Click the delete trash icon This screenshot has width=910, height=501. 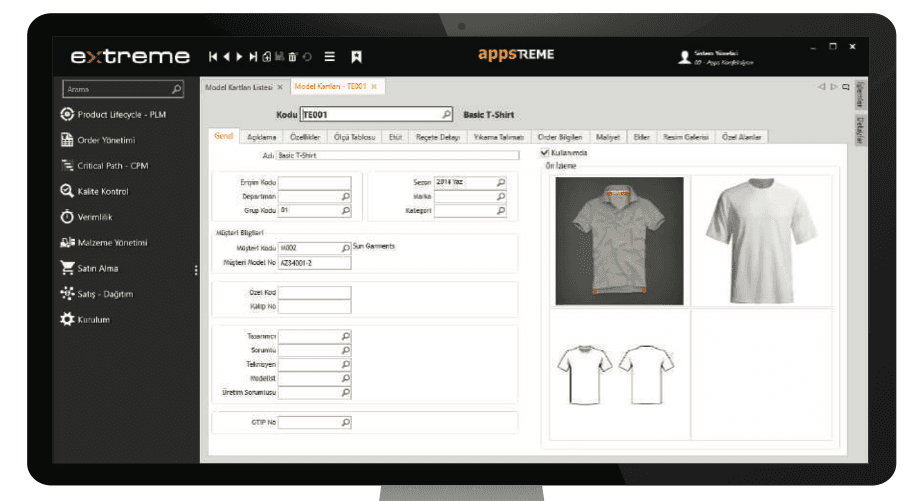(x=292, y=56)
